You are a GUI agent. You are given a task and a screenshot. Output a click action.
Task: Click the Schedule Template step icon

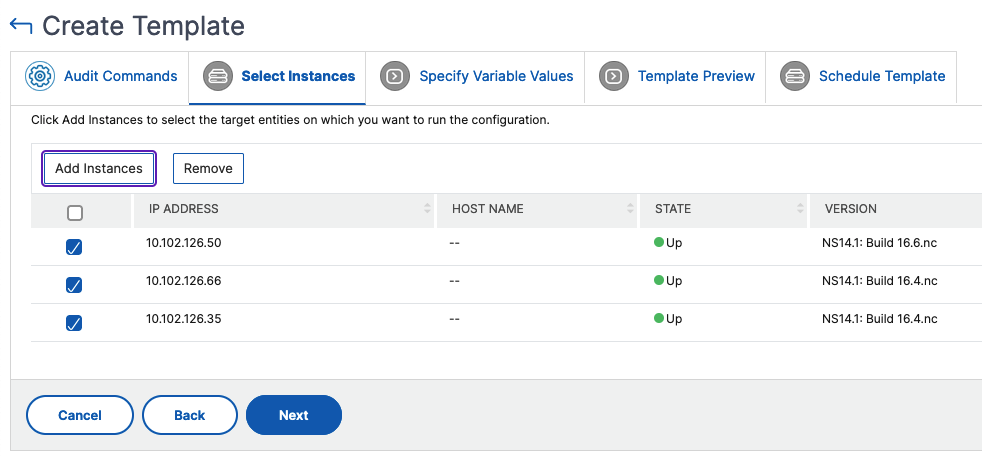[x=795, y=76]
